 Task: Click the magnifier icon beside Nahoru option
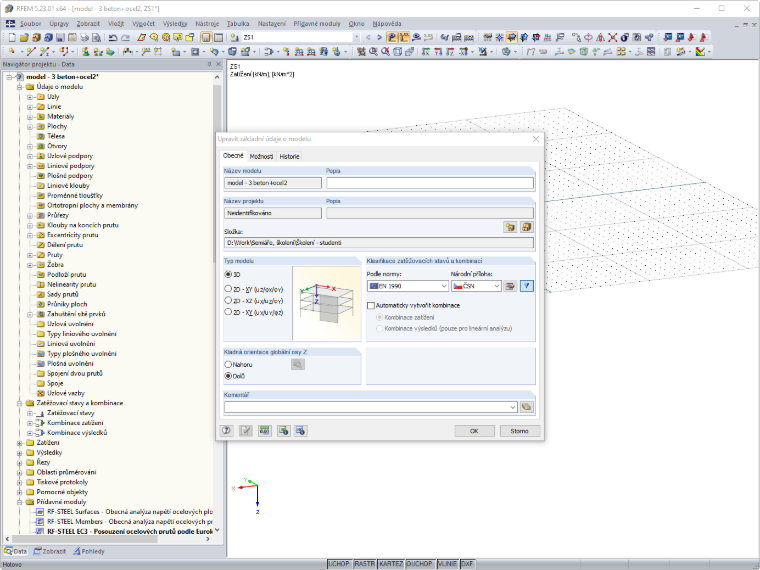tap(298, 364)
